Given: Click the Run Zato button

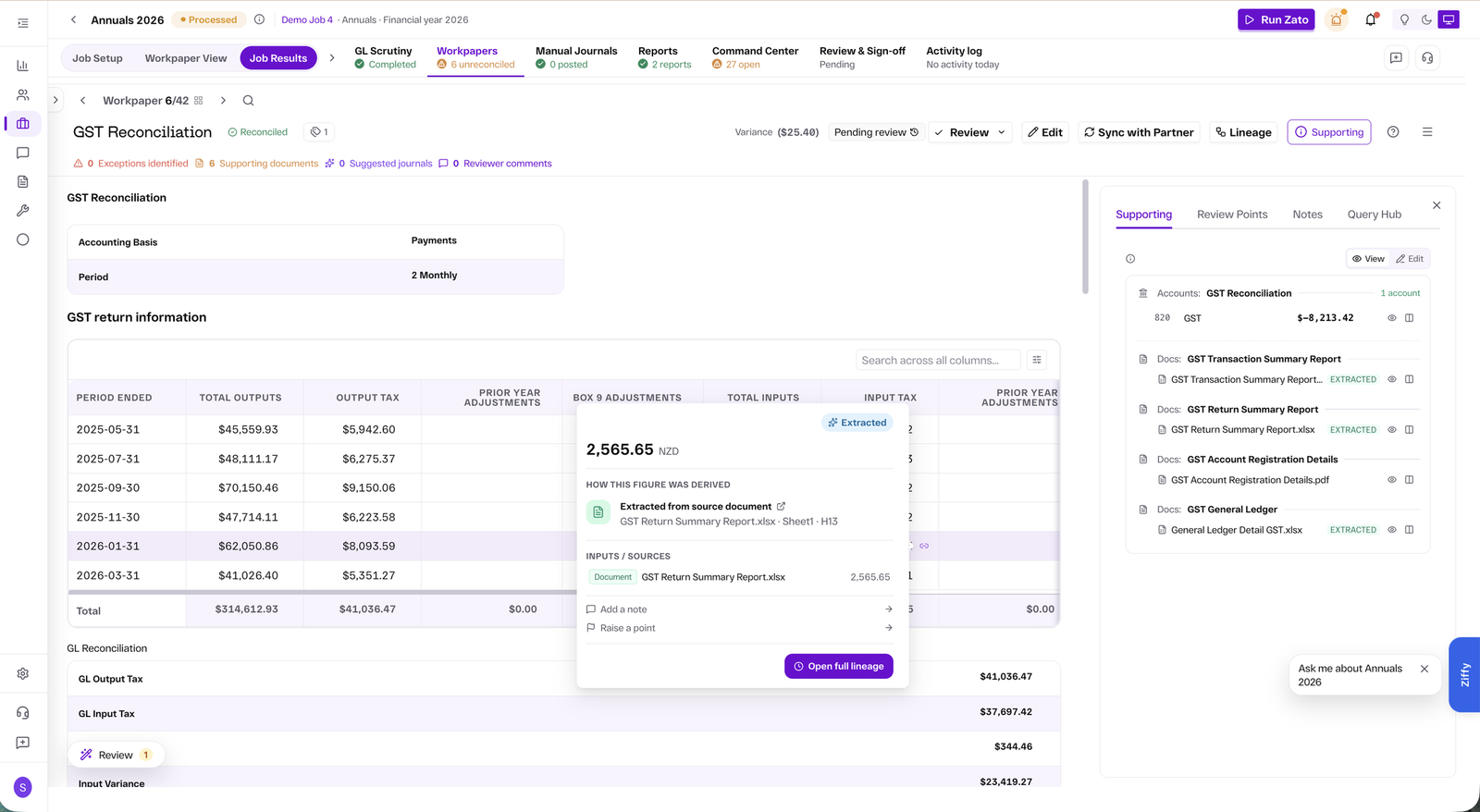Looking at the screenshot, I should coord(1276,19).
